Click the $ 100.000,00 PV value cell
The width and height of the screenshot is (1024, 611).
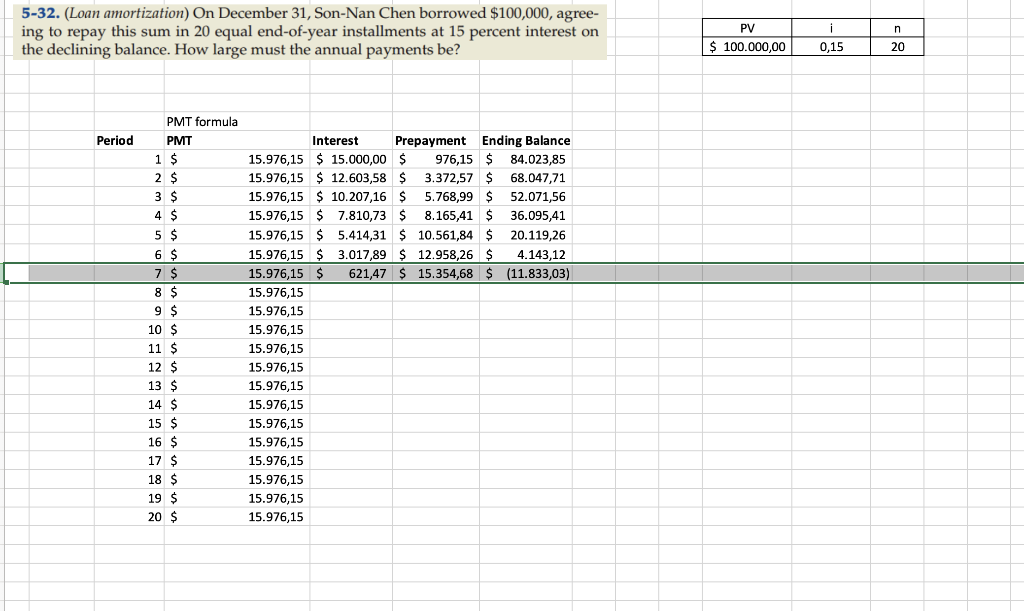(x=747, y=46)
